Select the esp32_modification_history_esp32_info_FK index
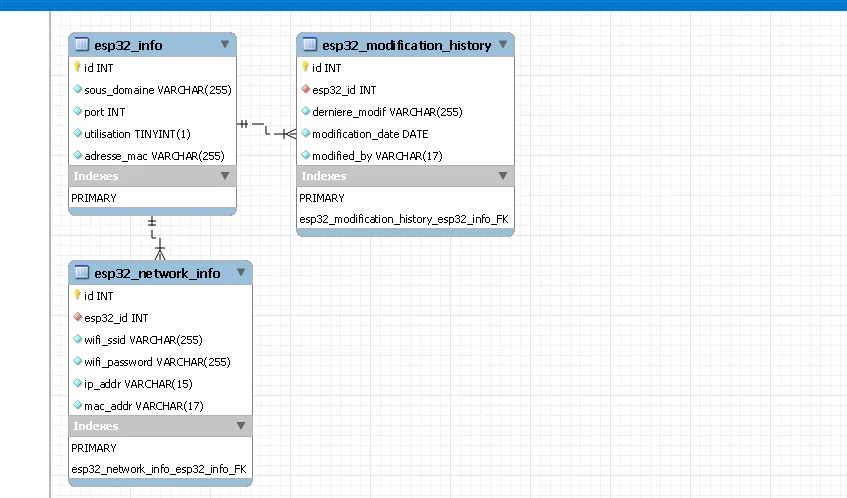Viewport: 847px width, 498px height. tap(405, 219)
